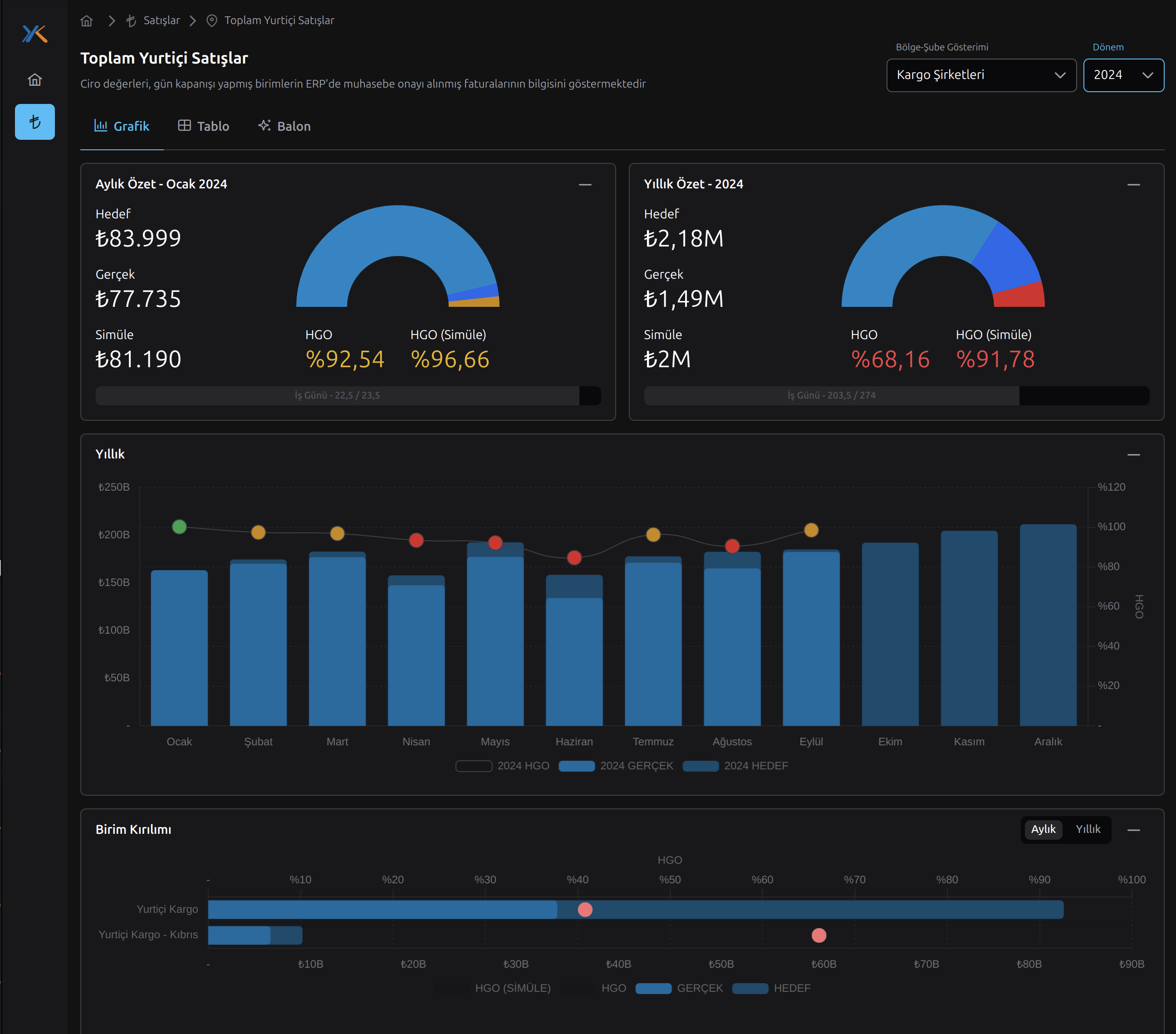This screenshot has height=1034, width=1176.
Task: Minimize the Yıllık chart panel
Action: click(x=1133, y=454)
